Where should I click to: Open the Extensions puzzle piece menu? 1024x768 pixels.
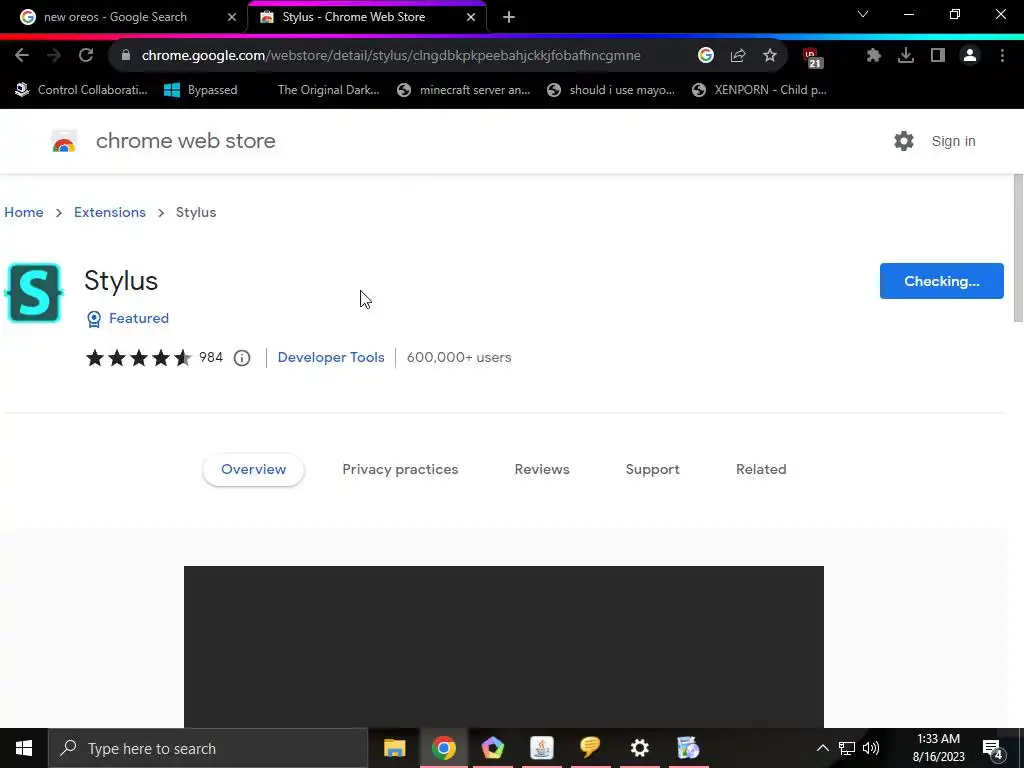874,56
